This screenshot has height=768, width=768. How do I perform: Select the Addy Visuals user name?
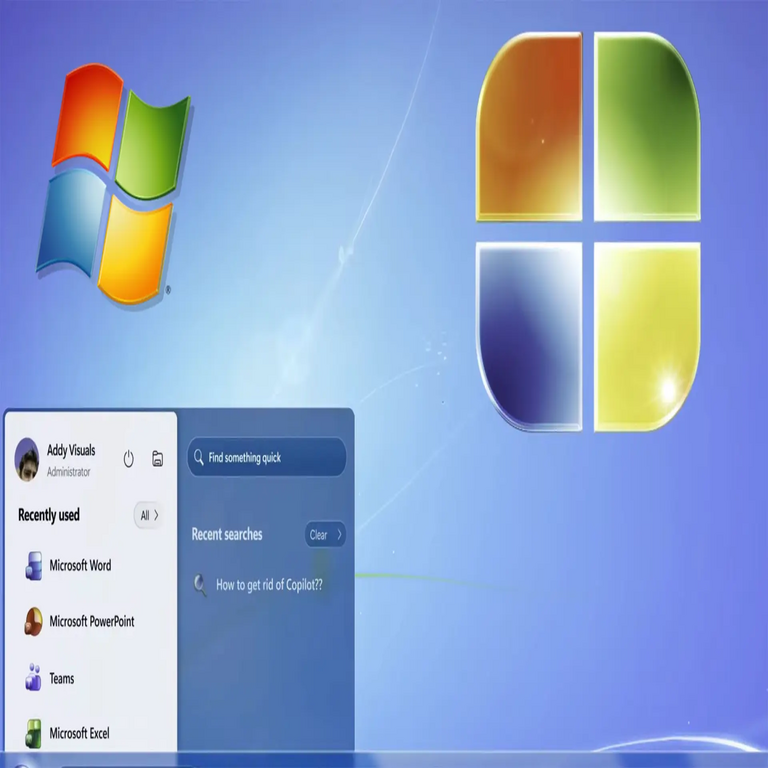pyautogui.click(x=71, y=450)
